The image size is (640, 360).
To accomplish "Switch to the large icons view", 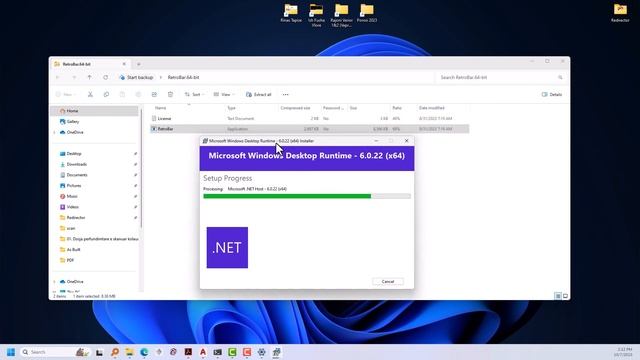I will (x=565, y=296).
